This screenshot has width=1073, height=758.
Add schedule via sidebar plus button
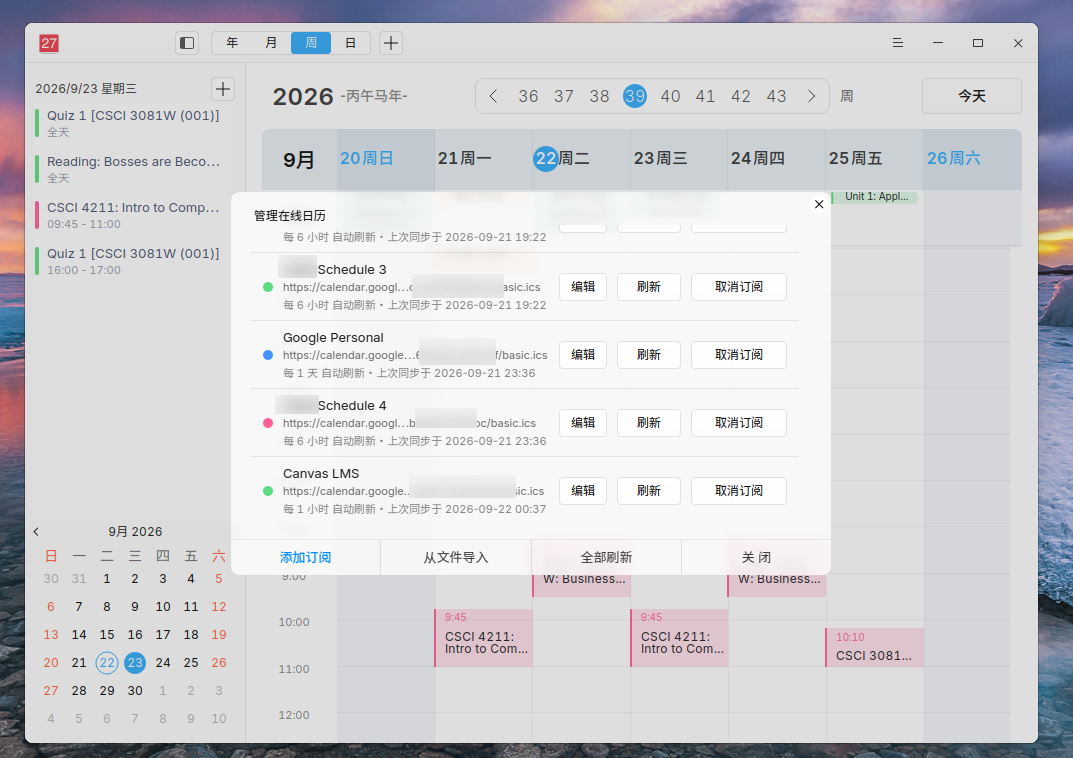(222, 89)
